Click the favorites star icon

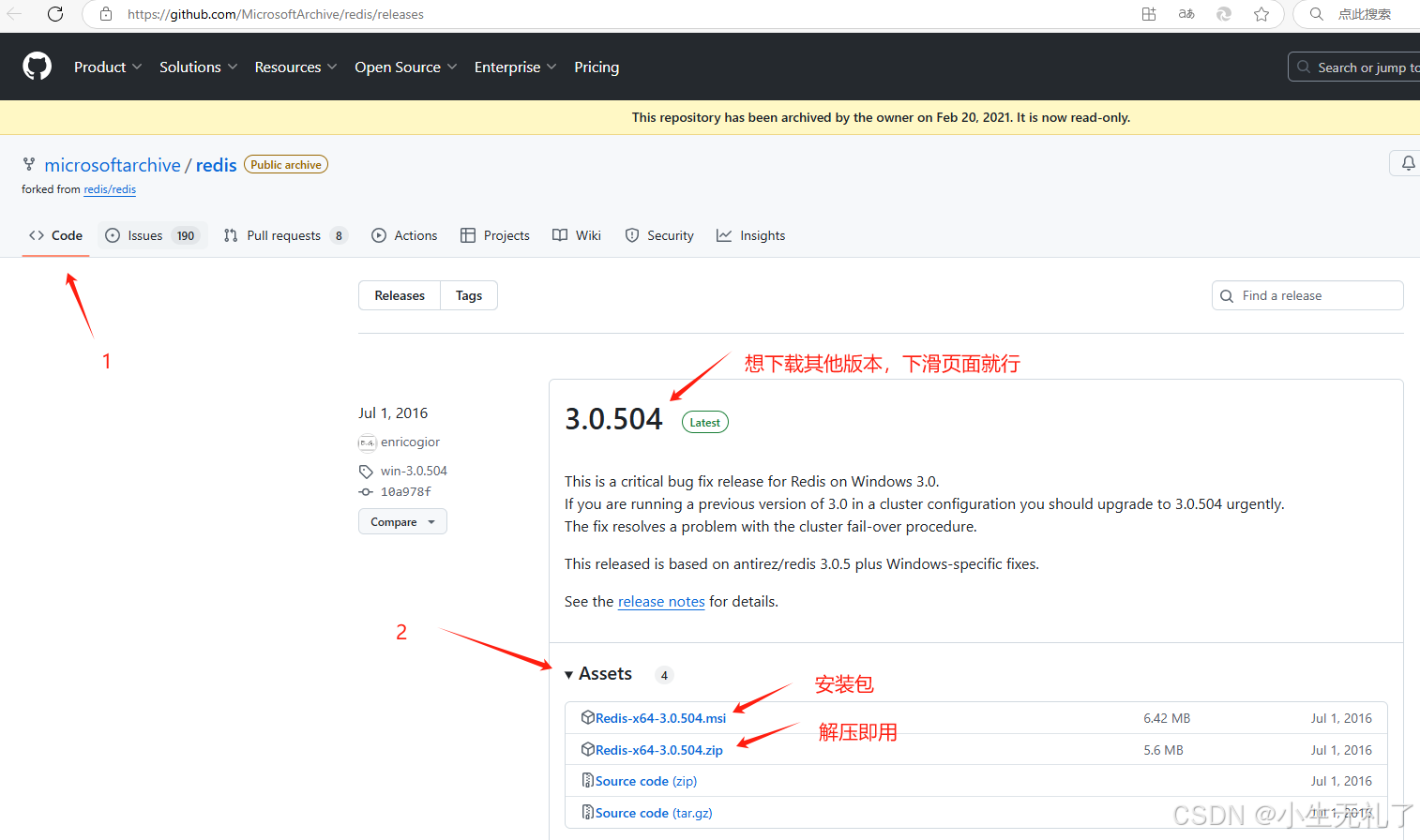tap(1261, 14)
